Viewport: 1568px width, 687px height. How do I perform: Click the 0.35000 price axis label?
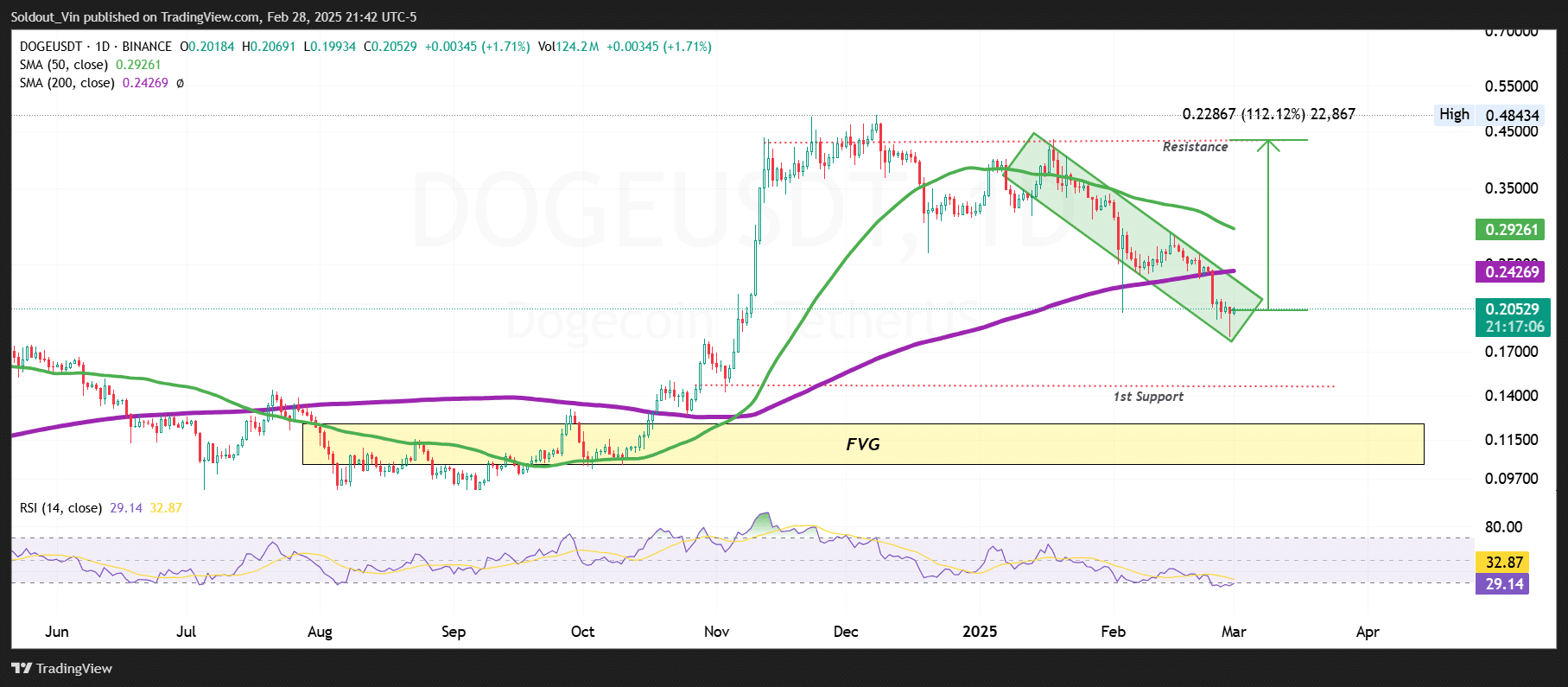pos(1511,188)
